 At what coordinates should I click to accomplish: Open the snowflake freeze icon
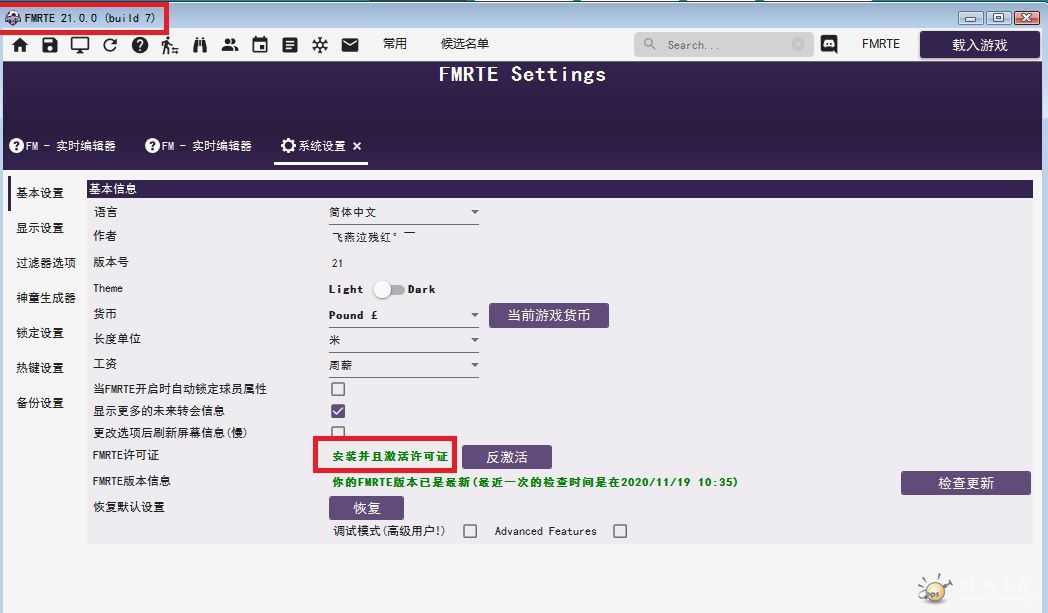tap(320, 45)
